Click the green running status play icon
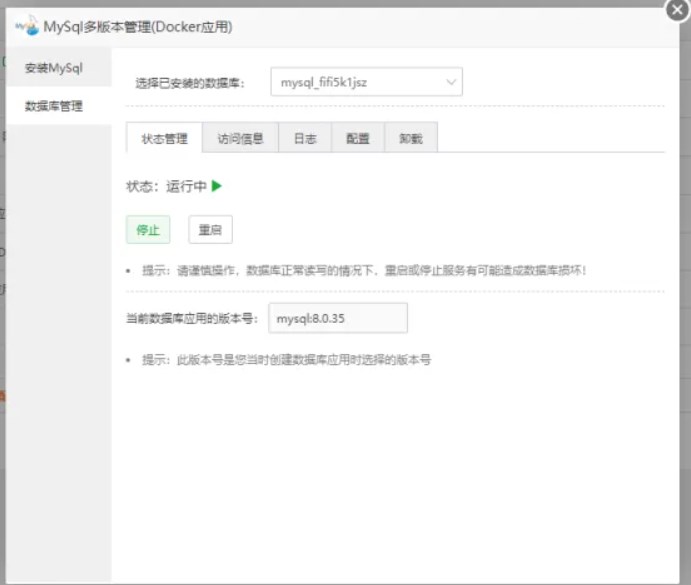 217,186
